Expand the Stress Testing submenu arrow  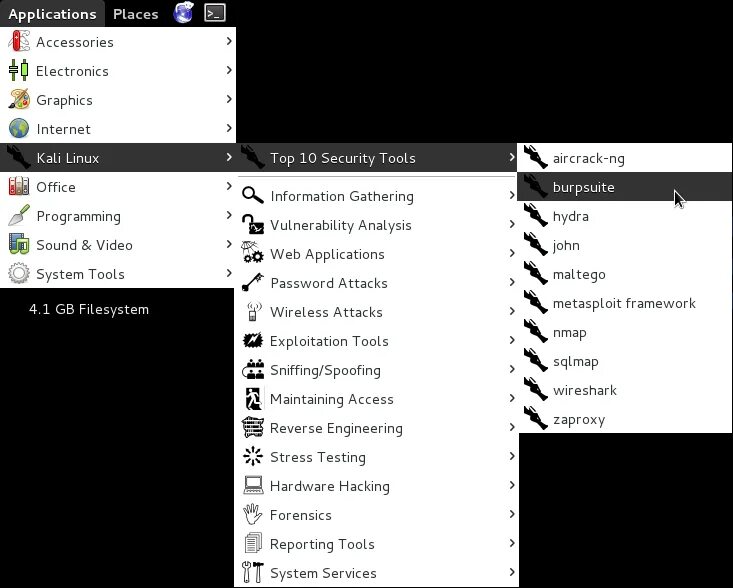point(512,456)
